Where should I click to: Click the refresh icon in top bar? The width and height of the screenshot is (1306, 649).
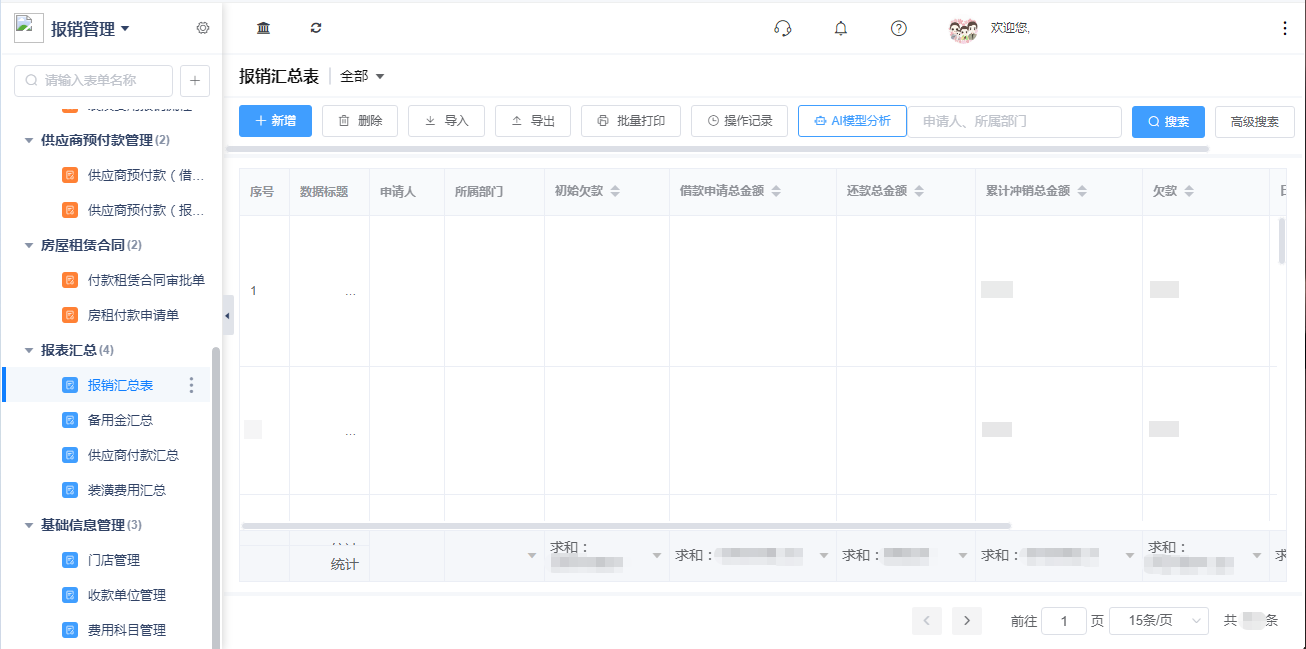(316, 28)
